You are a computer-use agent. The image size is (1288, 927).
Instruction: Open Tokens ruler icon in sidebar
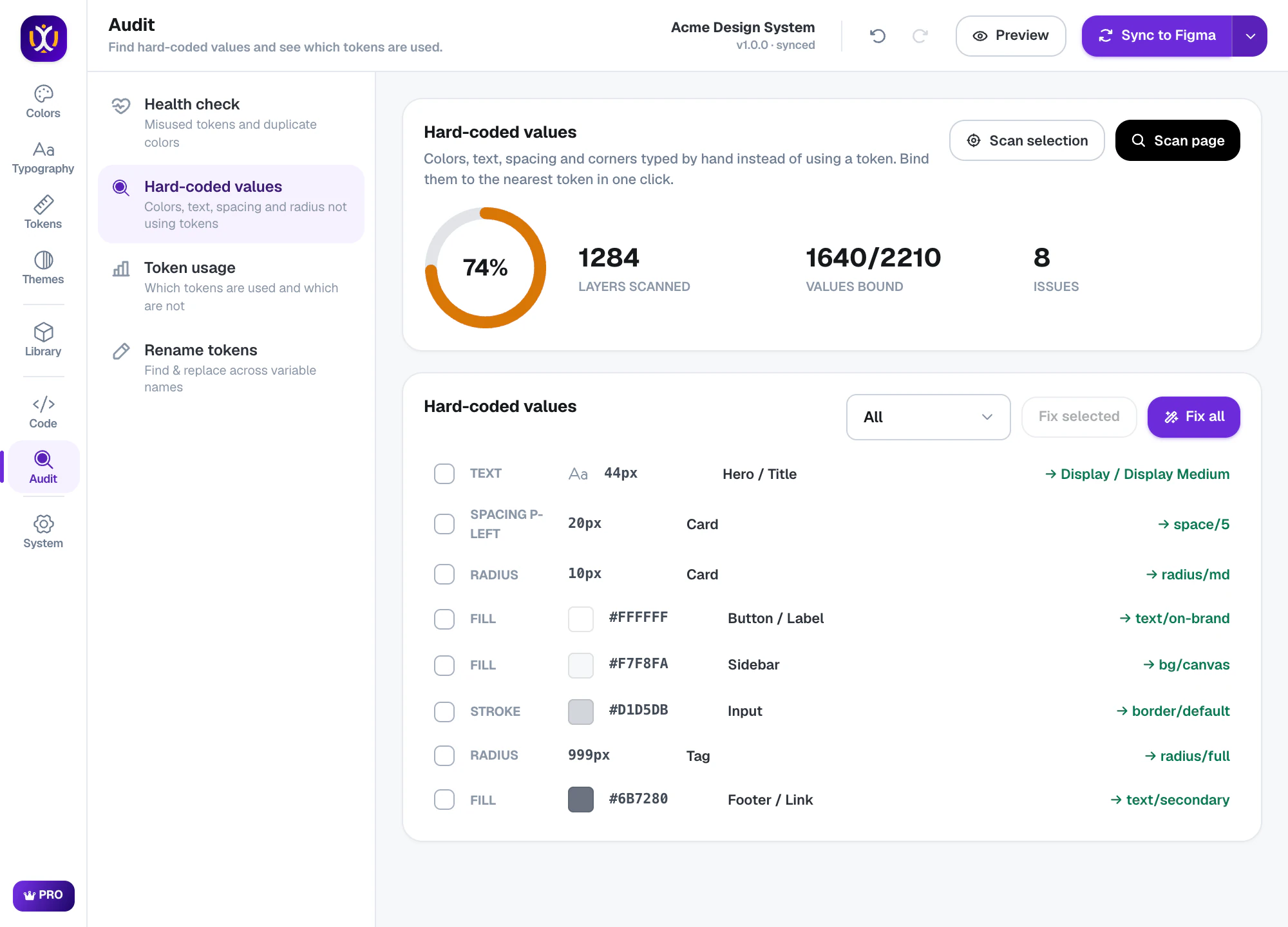coord(43,205)
